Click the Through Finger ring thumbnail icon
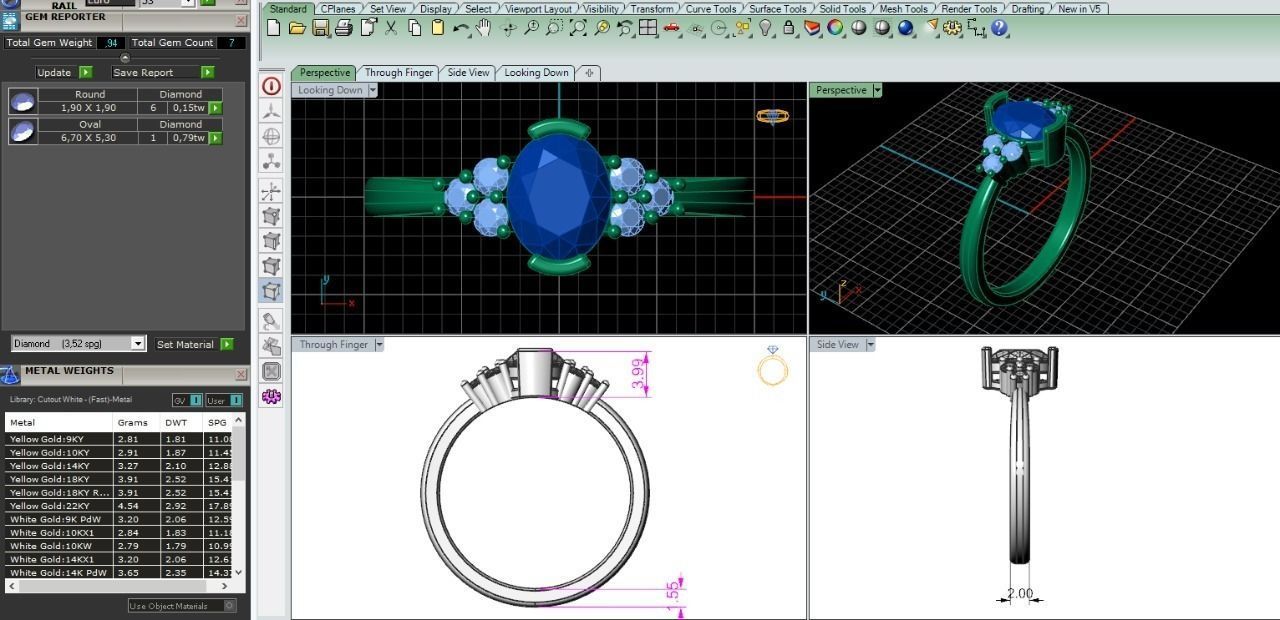This screenshot has width=1280, height=620. click(x=772, y=367)
